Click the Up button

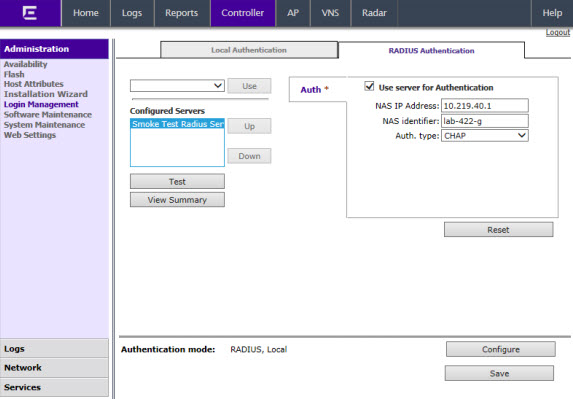249,126
